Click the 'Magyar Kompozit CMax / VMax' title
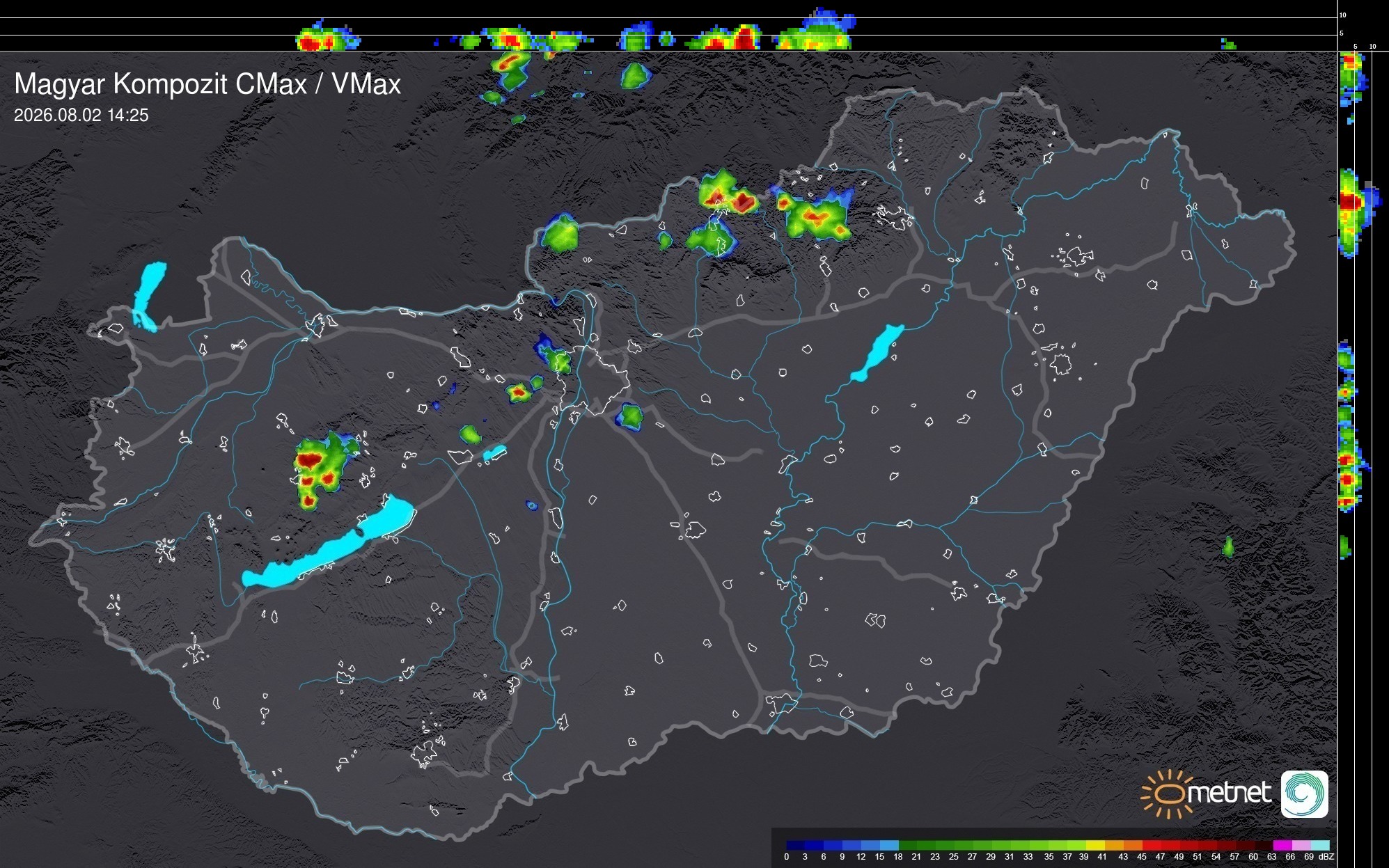The image size is (1389, 868). click(x=207, y=84)
